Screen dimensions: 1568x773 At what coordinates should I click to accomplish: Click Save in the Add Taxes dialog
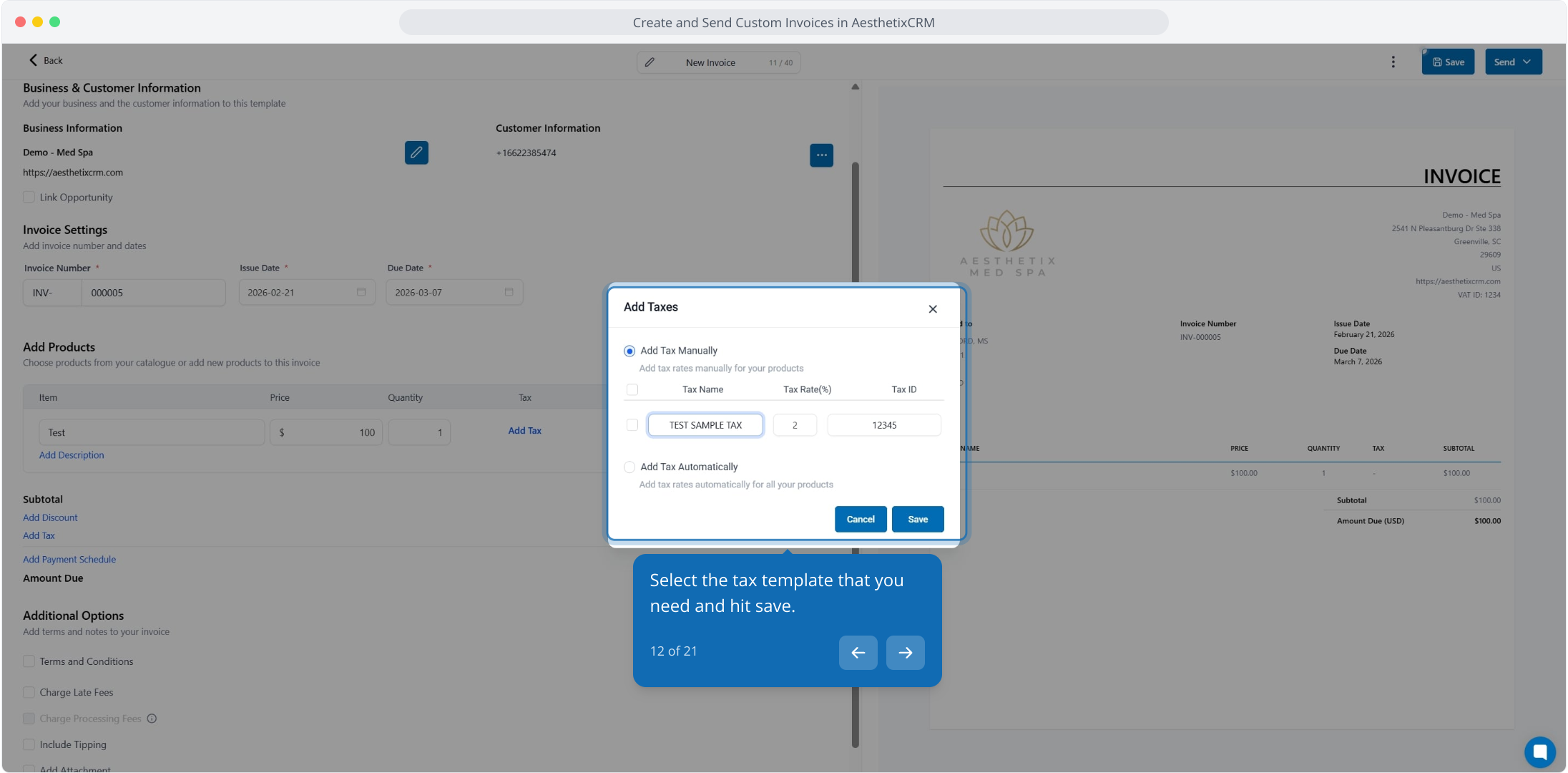(918, 520)
